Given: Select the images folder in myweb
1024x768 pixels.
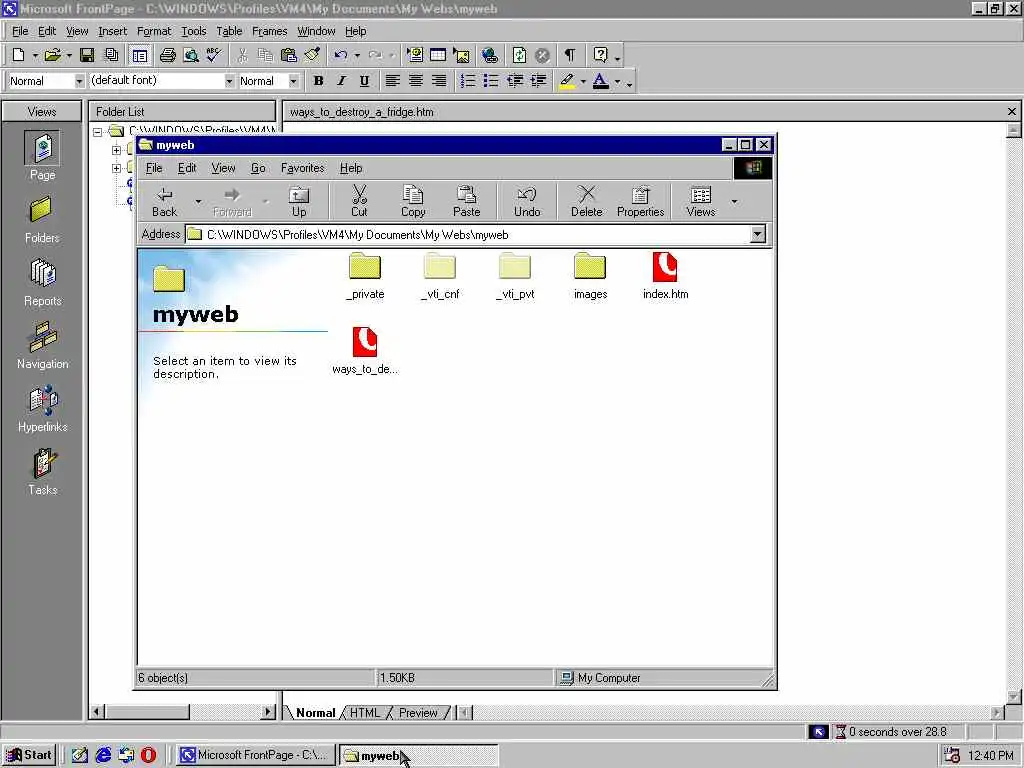Looking at the screenshot, I should pos(590,276).
